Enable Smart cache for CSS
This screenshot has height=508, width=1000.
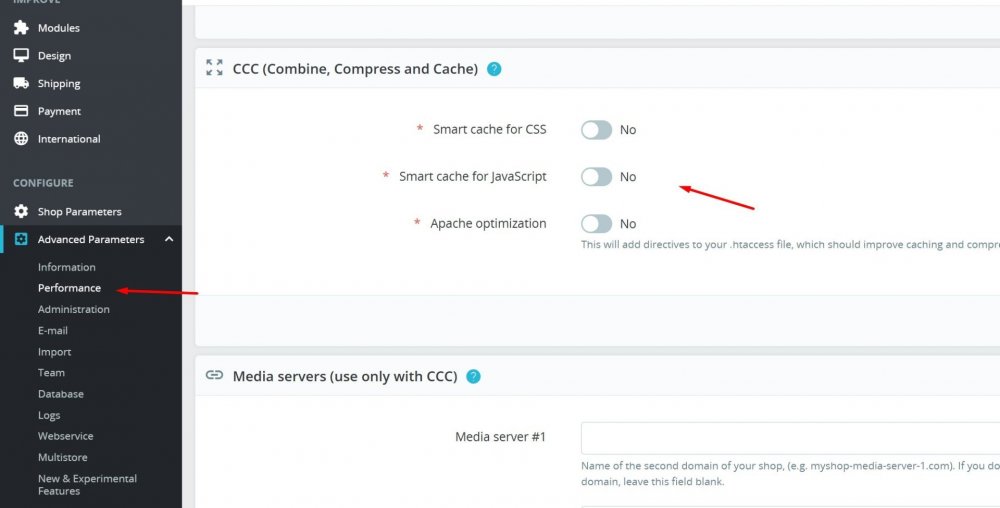point(596,130)
